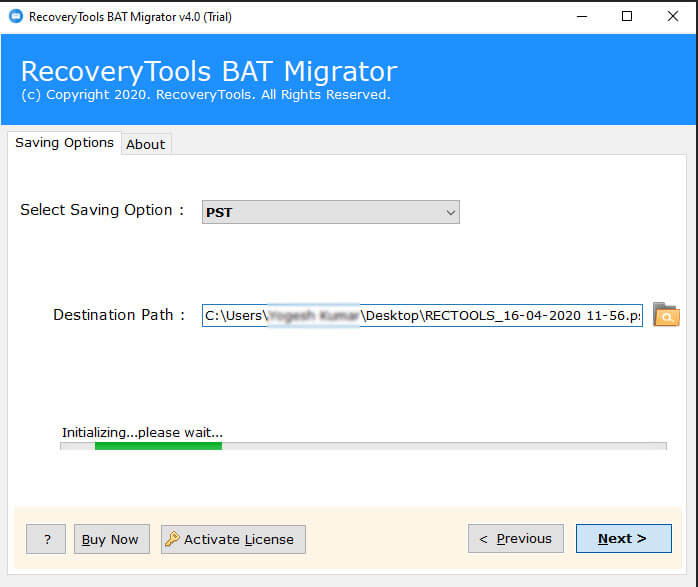Screen dimensions: 698x587
Task: Click the window title 'RecoveryTools BAT Migrator v4.0 (Trial)'
Action: click(x=130, y=17)
